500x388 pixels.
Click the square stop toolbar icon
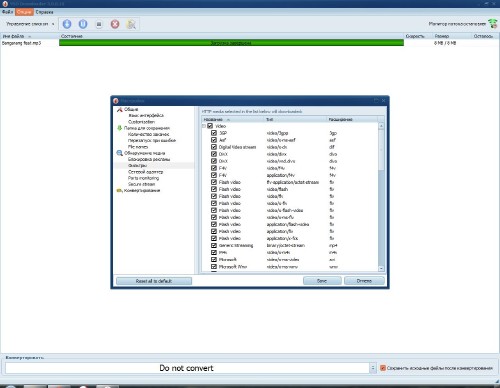pos(99,24)
